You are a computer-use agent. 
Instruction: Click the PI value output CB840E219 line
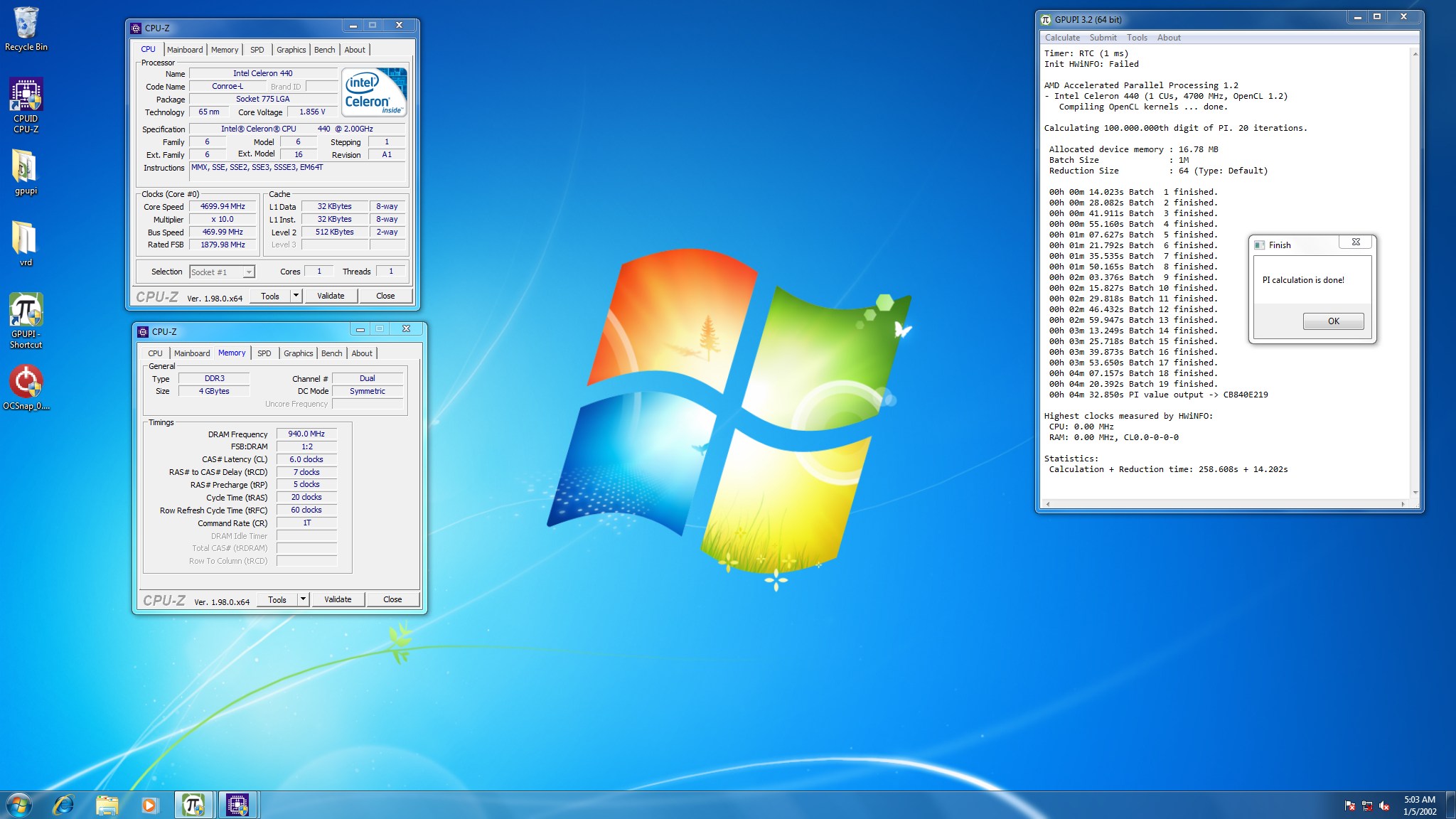[1158, 395]
